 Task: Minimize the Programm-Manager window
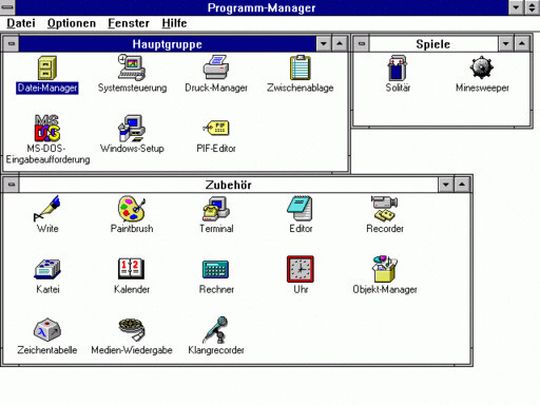[516, 7]
